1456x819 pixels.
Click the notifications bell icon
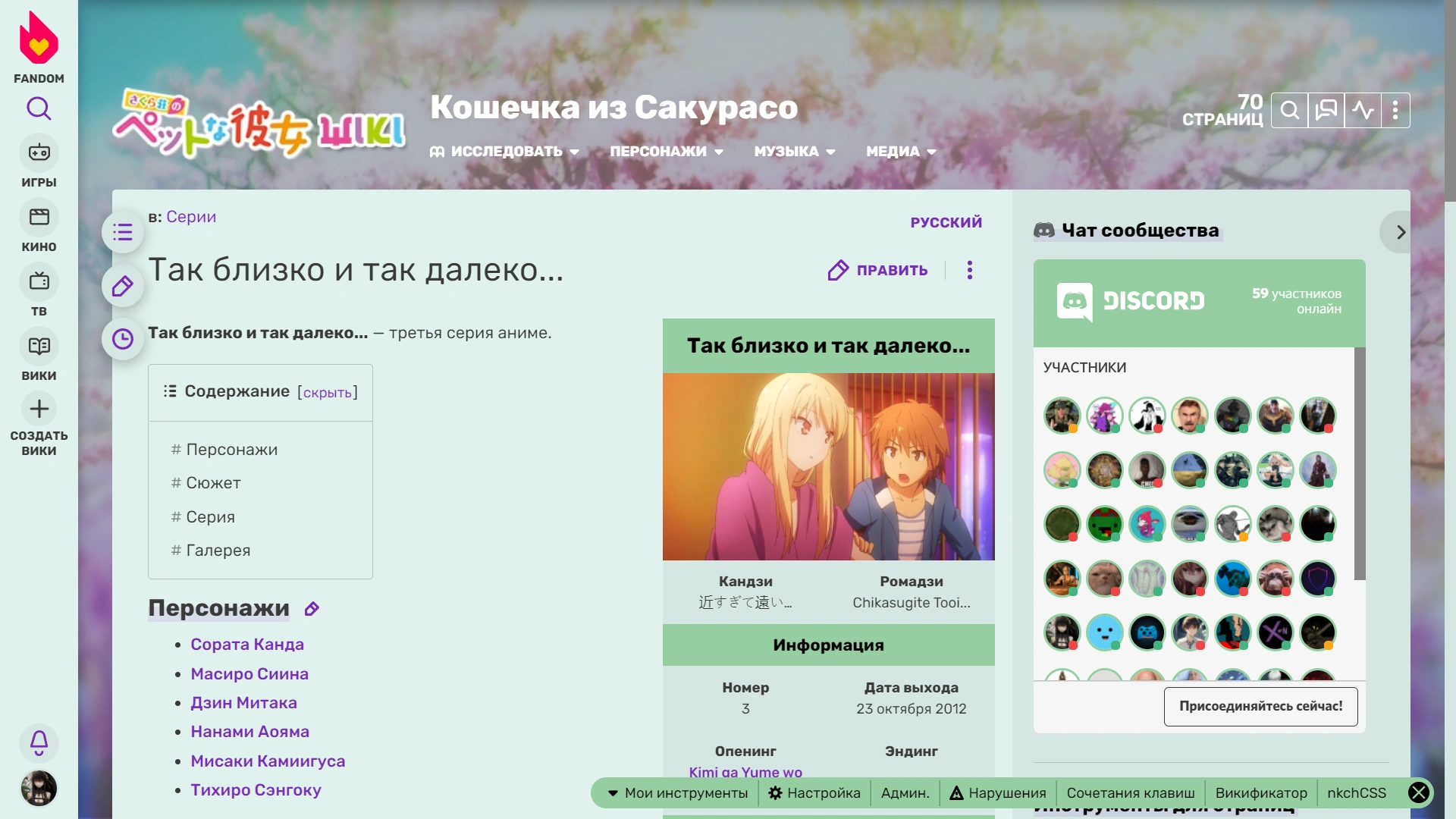coord(39,742)
